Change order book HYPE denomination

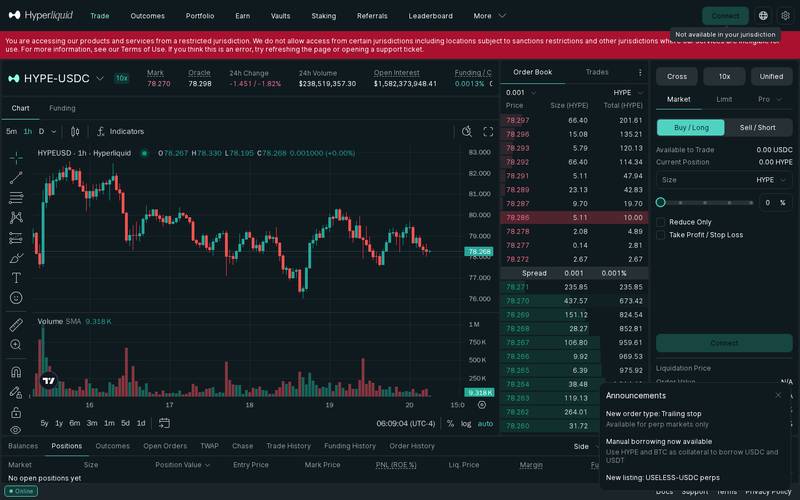[628, 92]
